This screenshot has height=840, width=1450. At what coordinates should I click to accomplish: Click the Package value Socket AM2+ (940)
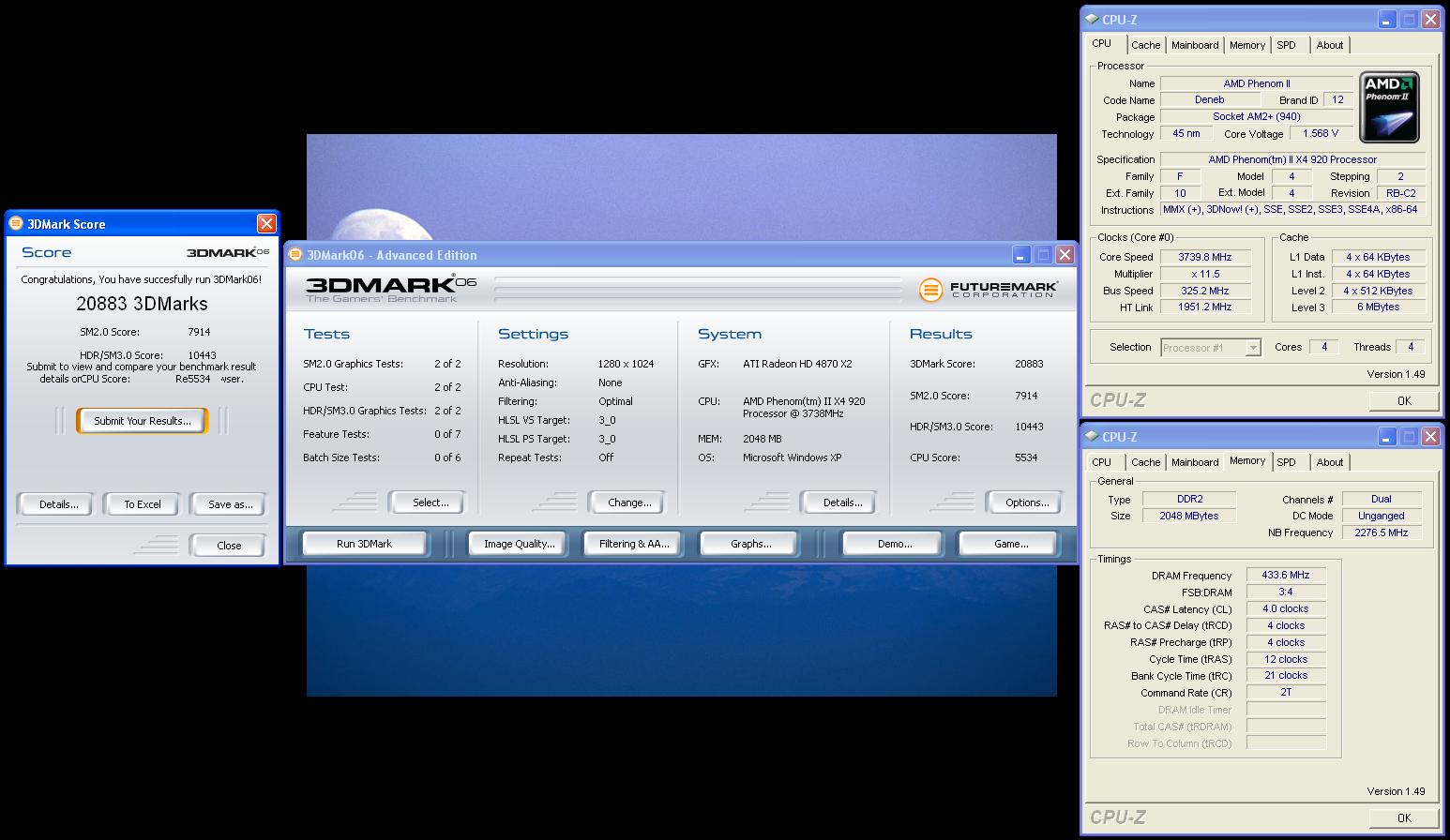click(1256, 116)
